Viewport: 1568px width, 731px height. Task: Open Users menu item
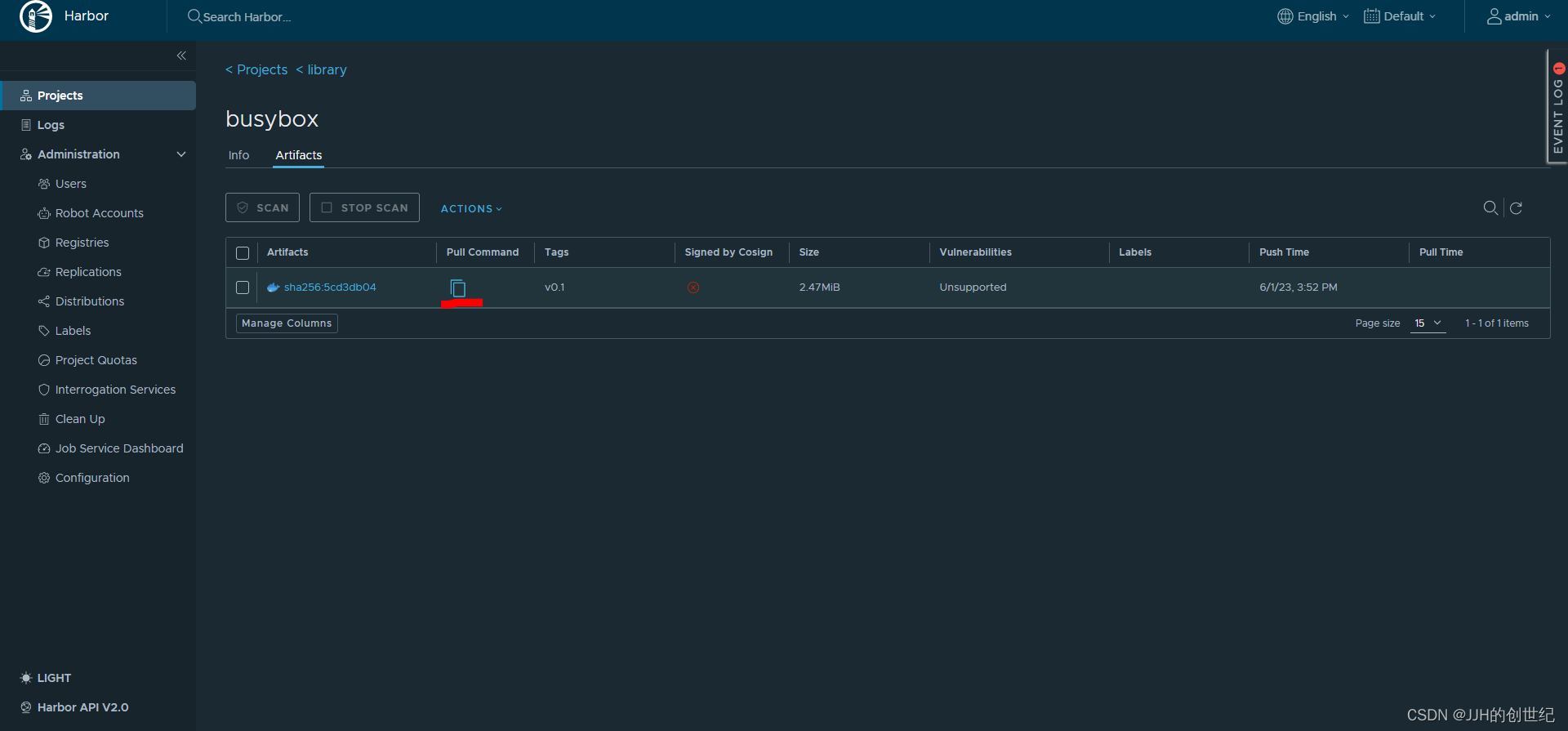pos(71,184)
